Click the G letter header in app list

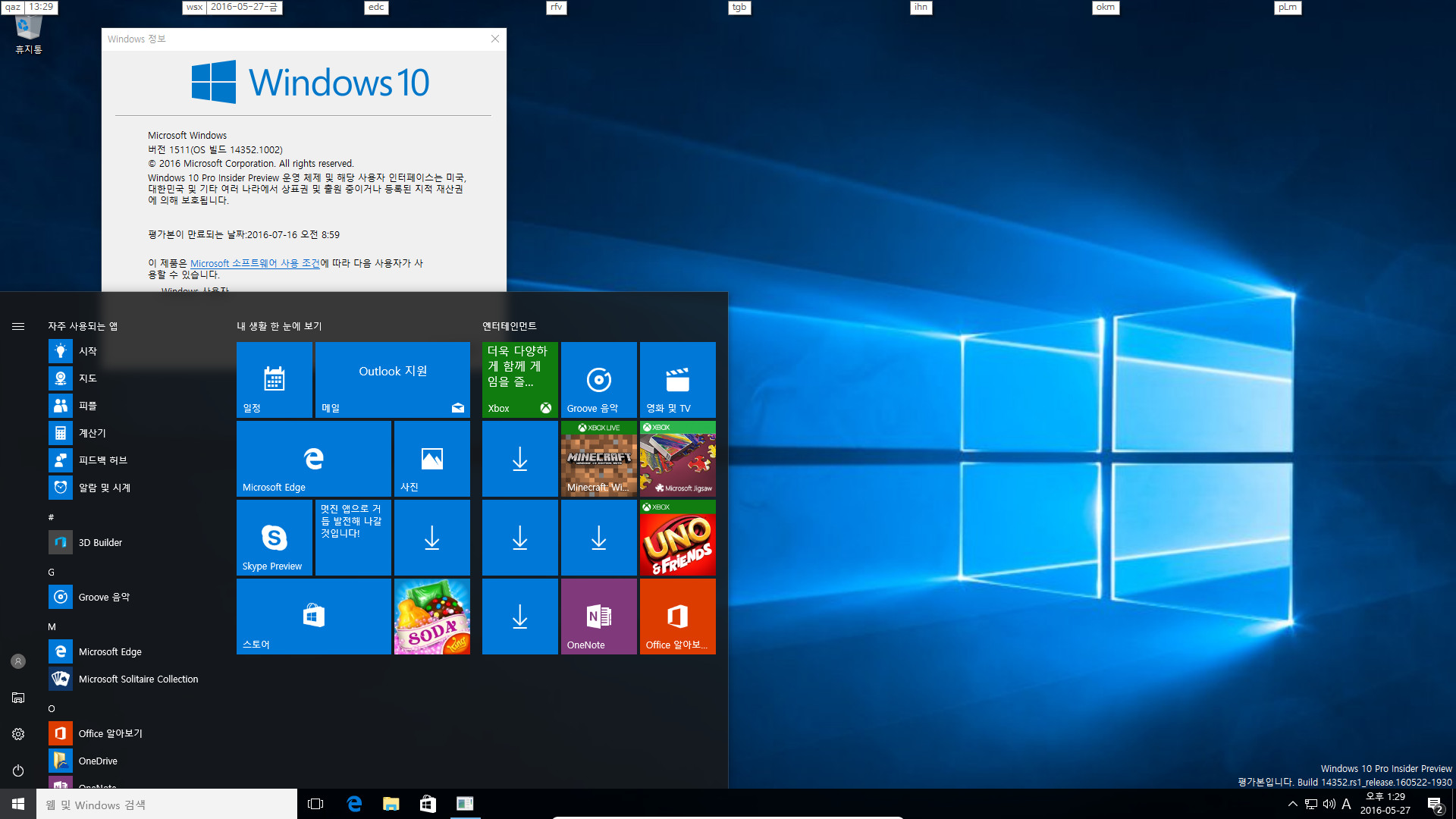click(52, 573)
